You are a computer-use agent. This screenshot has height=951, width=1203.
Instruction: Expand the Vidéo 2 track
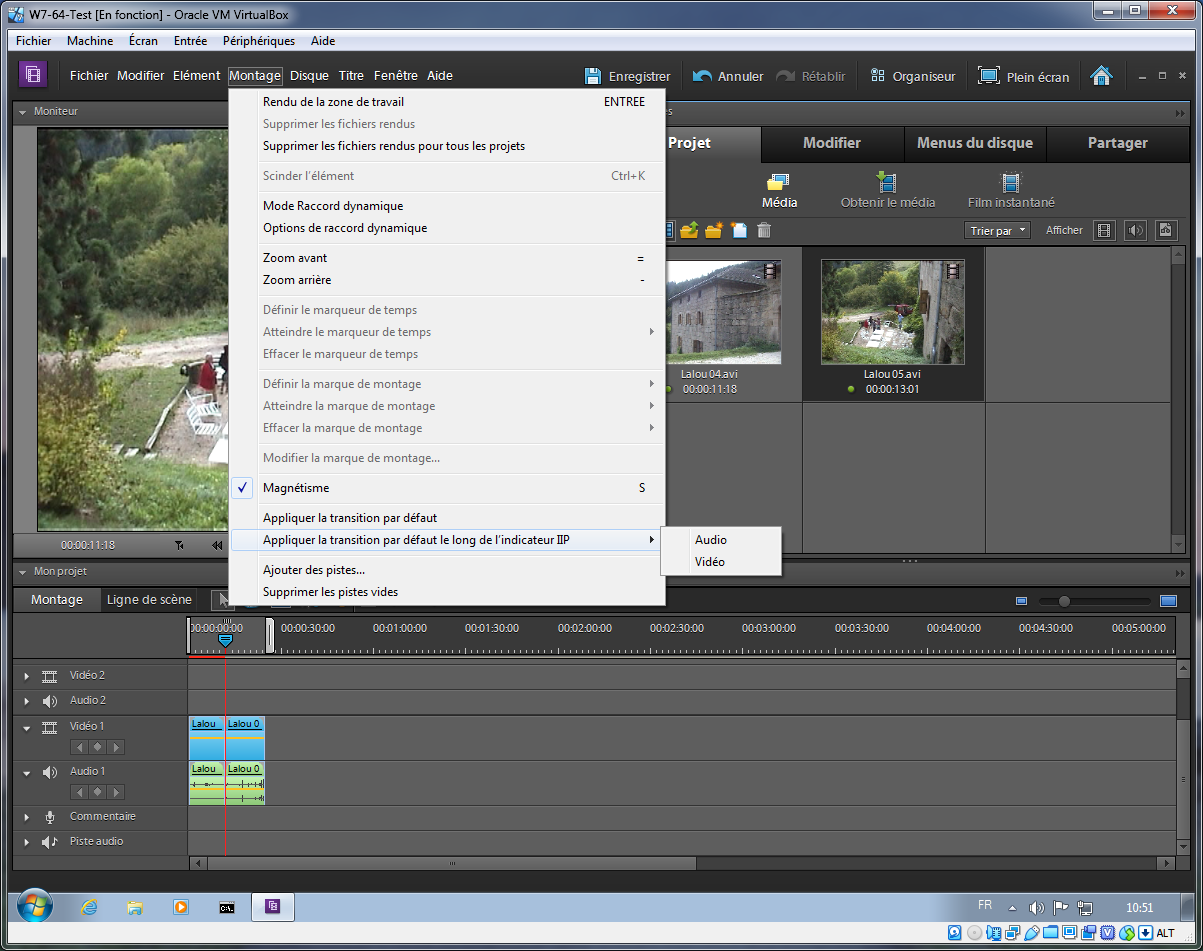click(x=27, y=676)
